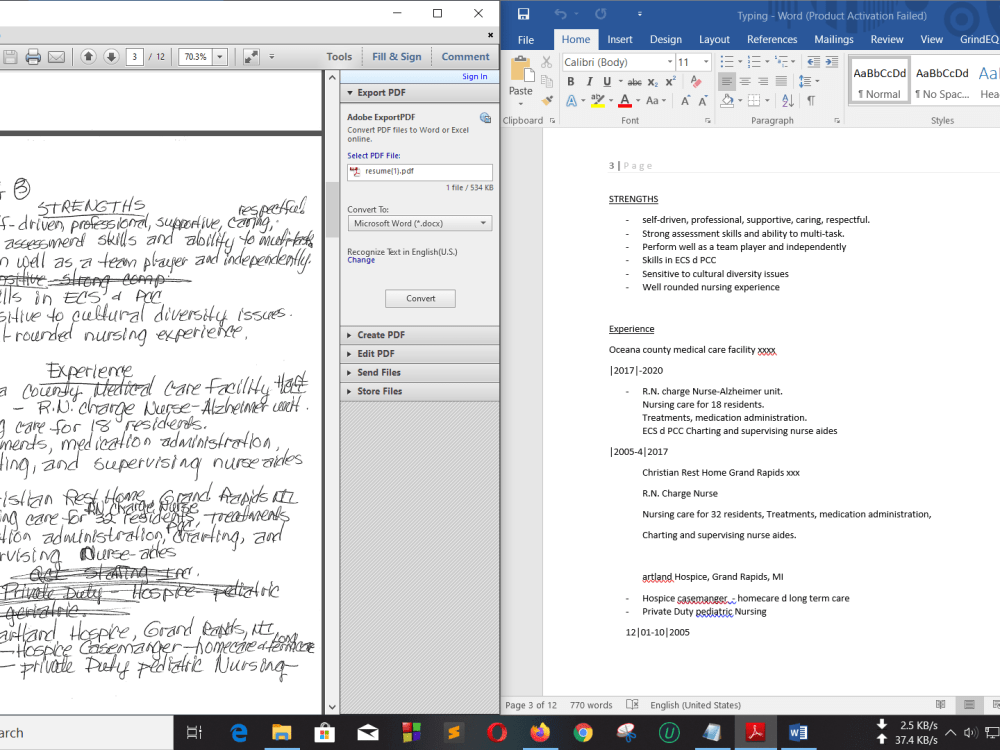
Task: Open the Comment pane
Action: click(x=465, y=57)
